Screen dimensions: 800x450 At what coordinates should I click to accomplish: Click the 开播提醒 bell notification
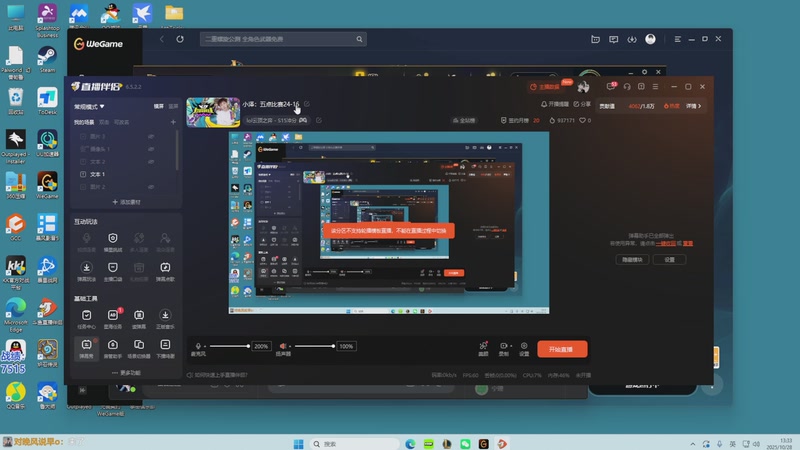(555, 104)
